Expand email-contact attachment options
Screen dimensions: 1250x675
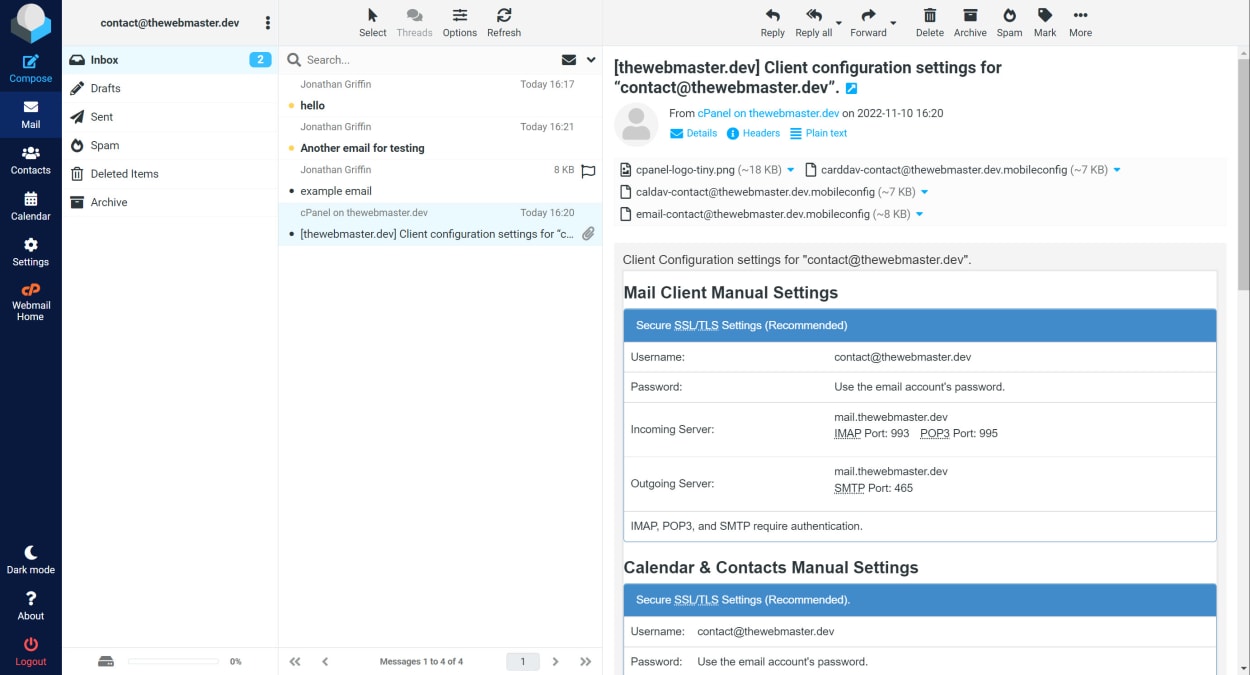(x=919, y=214)
